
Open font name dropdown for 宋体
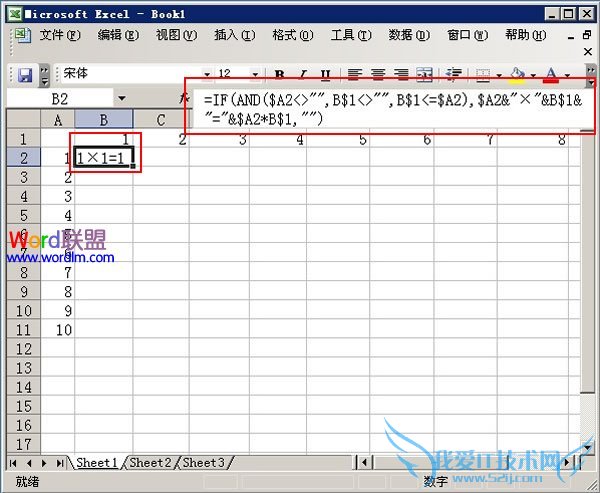tap(207, 74)
